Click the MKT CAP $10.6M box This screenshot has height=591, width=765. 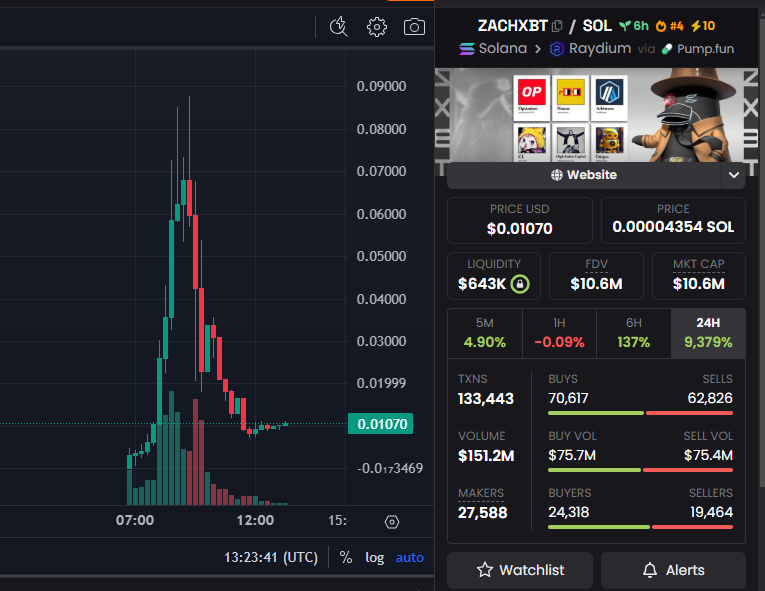click(x=699, y=276)
